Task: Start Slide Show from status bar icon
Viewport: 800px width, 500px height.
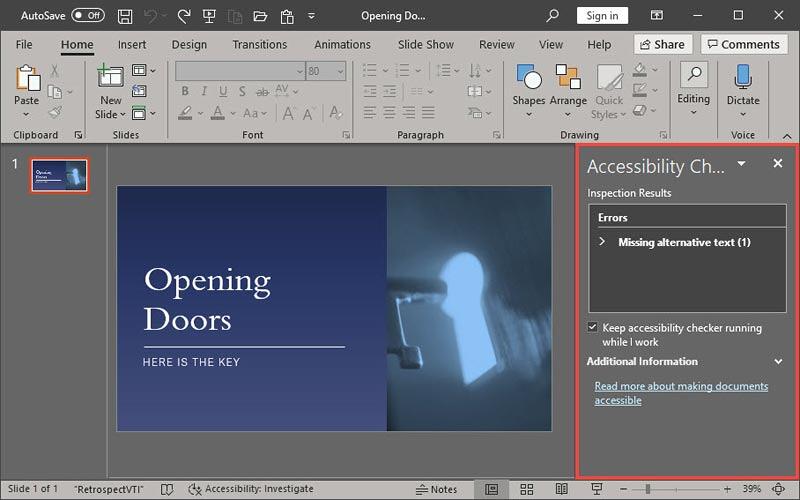Action: click(x=596, y=490)
